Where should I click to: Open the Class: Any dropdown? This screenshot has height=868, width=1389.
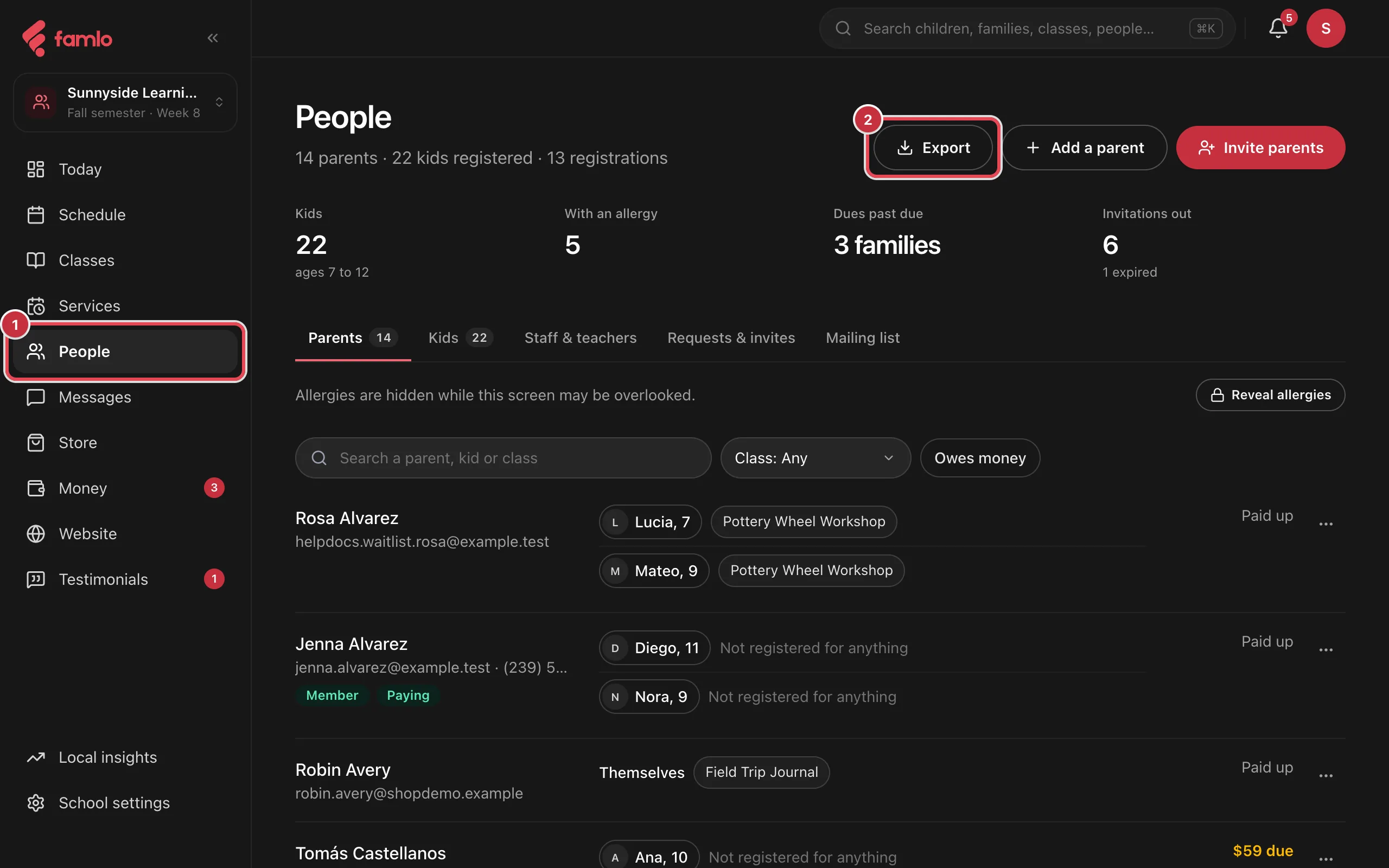pyautogui.click(x=815, y=458)
